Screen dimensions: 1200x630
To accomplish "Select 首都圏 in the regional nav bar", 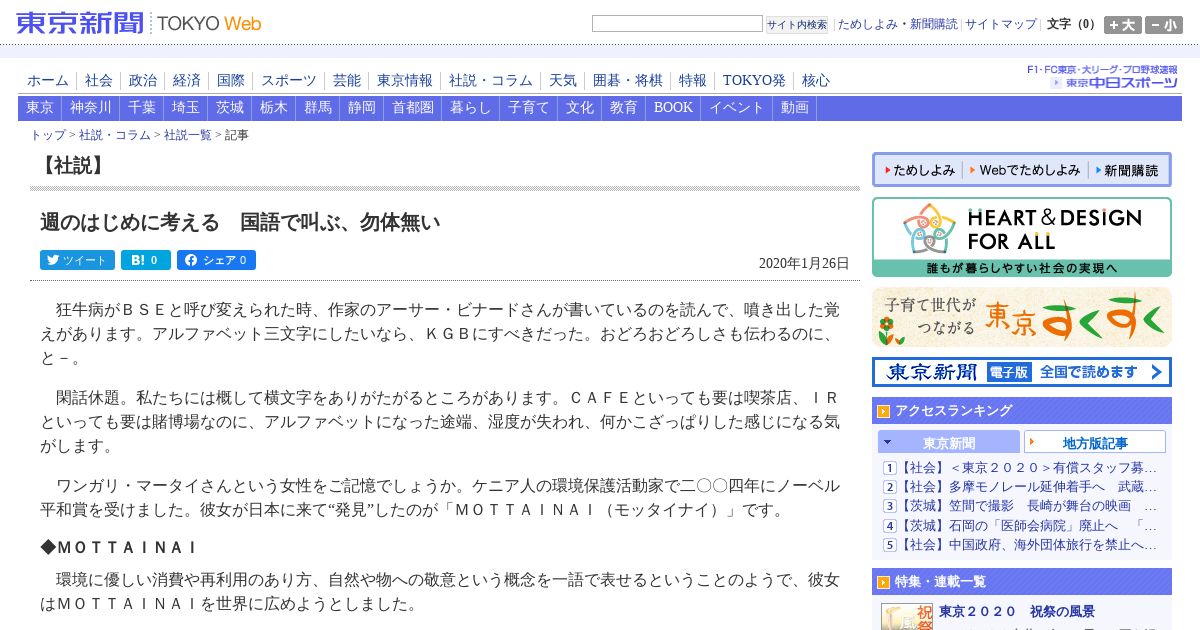I will pos(413,108).
